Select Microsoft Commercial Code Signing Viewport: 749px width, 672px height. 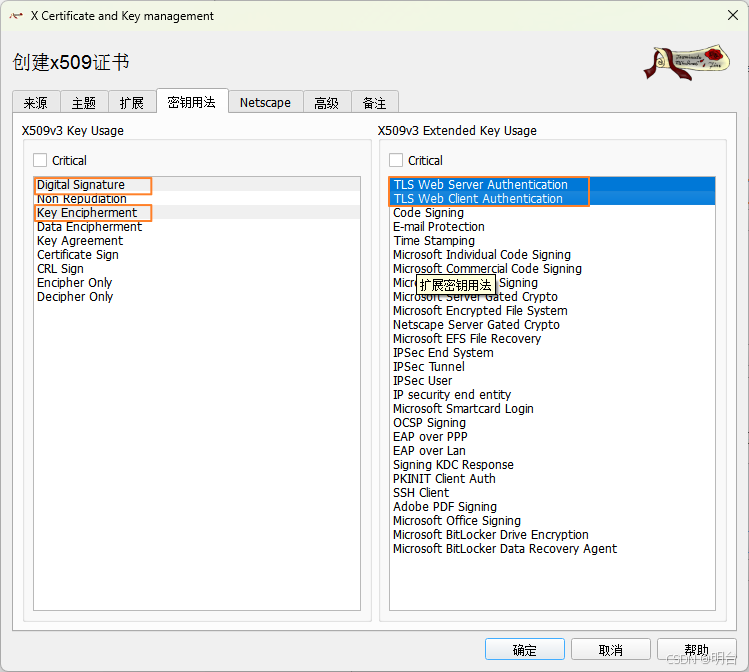(x=552, y=268)
